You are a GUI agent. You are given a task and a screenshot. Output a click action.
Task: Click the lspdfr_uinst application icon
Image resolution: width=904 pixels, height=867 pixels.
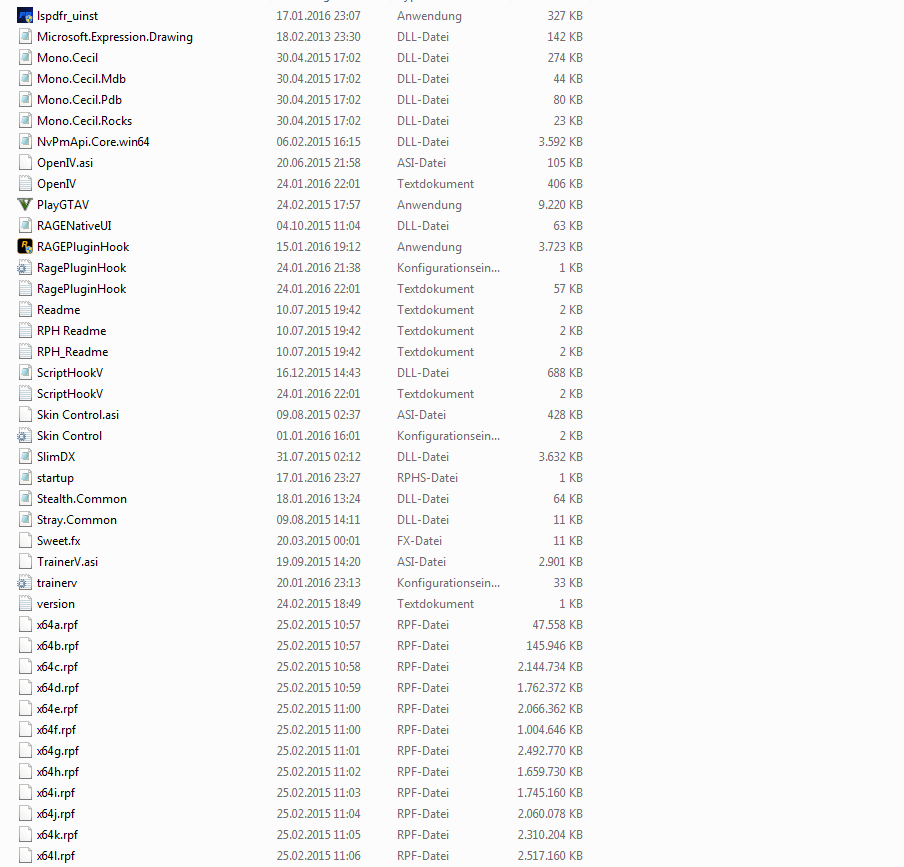pos(25,16)
